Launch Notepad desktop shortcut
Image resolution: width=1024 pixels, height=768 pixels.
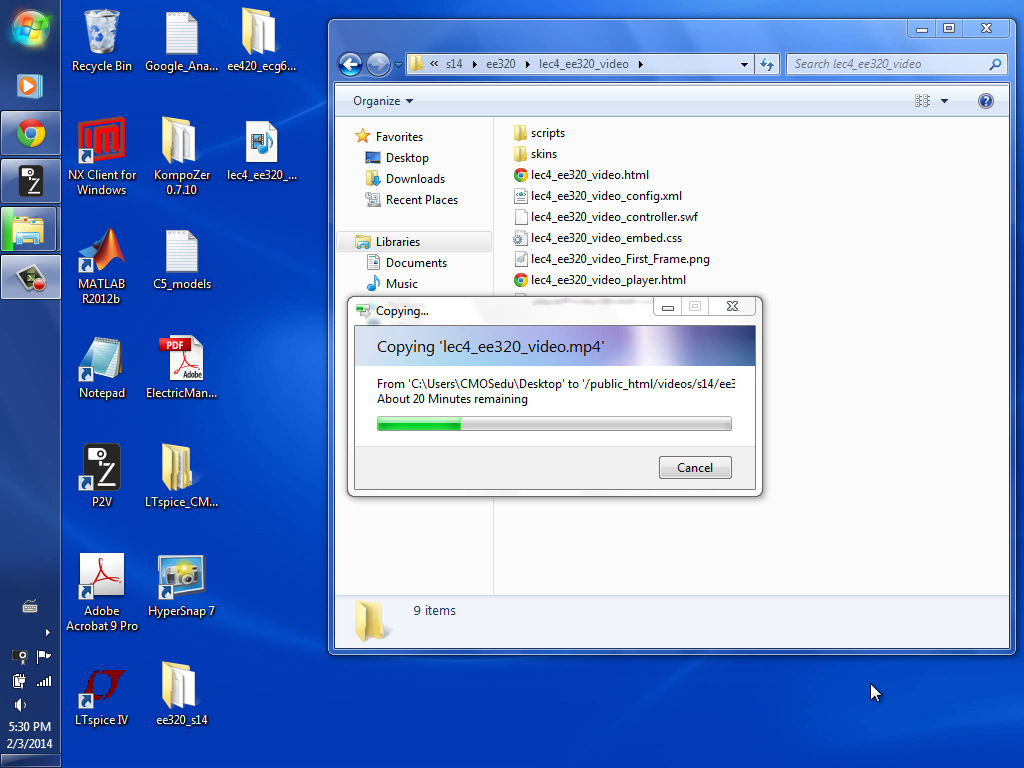click(x=101, y=368)
